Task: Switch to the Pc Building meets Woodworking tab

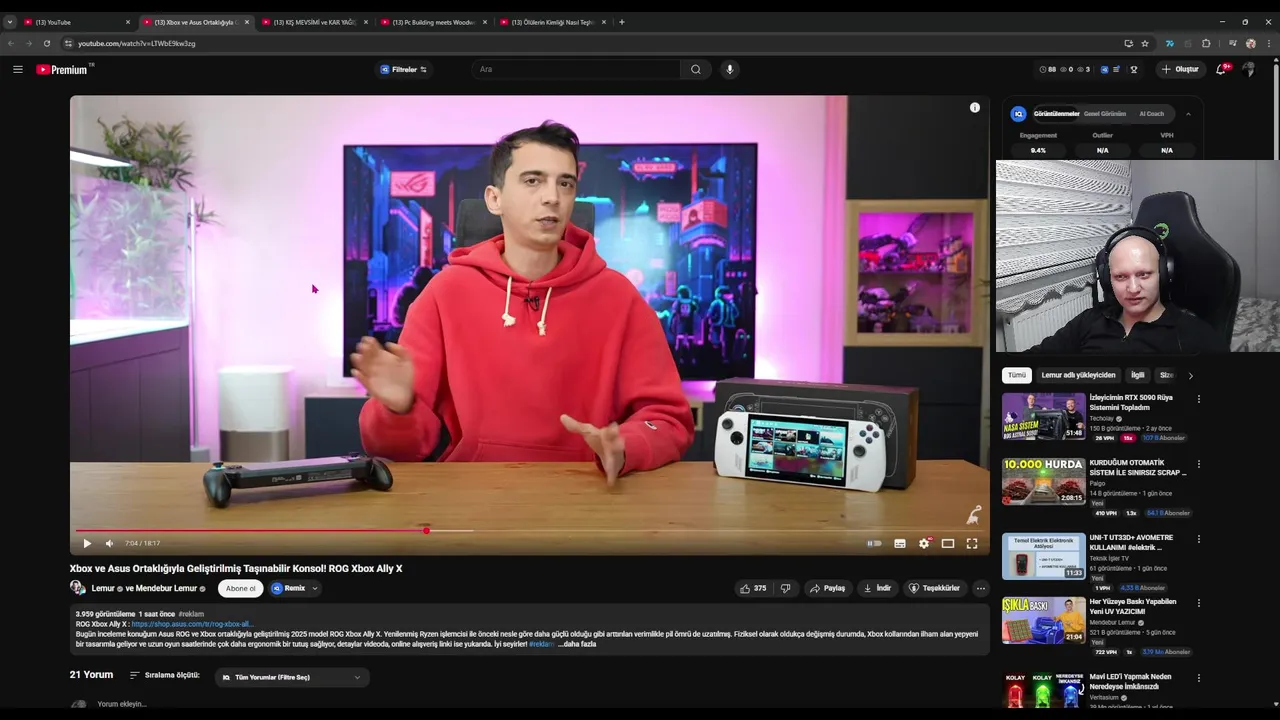Action: point(434,22)
